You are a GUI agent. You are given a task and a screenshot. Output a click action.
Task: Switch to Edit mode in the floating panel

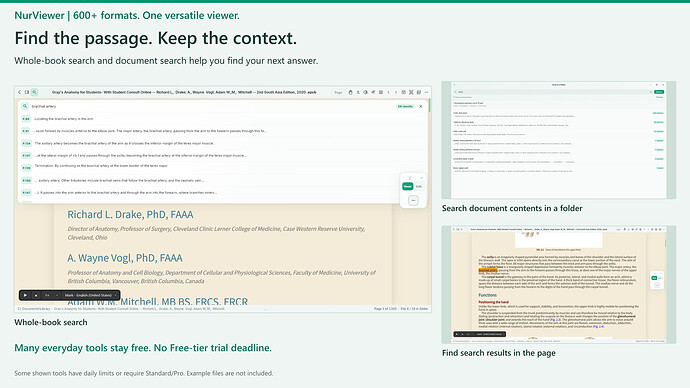point(418,187)
